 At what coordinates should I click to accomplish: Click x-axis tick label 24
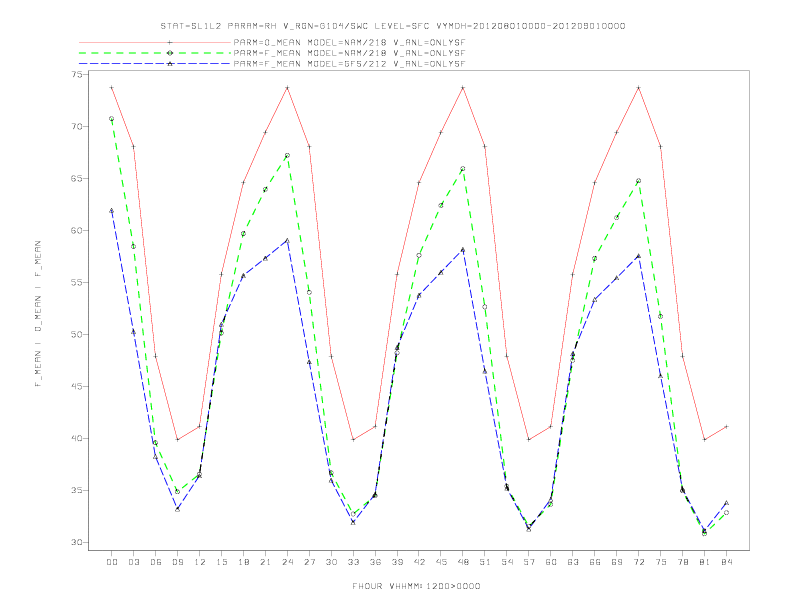[x=287, y=562]
